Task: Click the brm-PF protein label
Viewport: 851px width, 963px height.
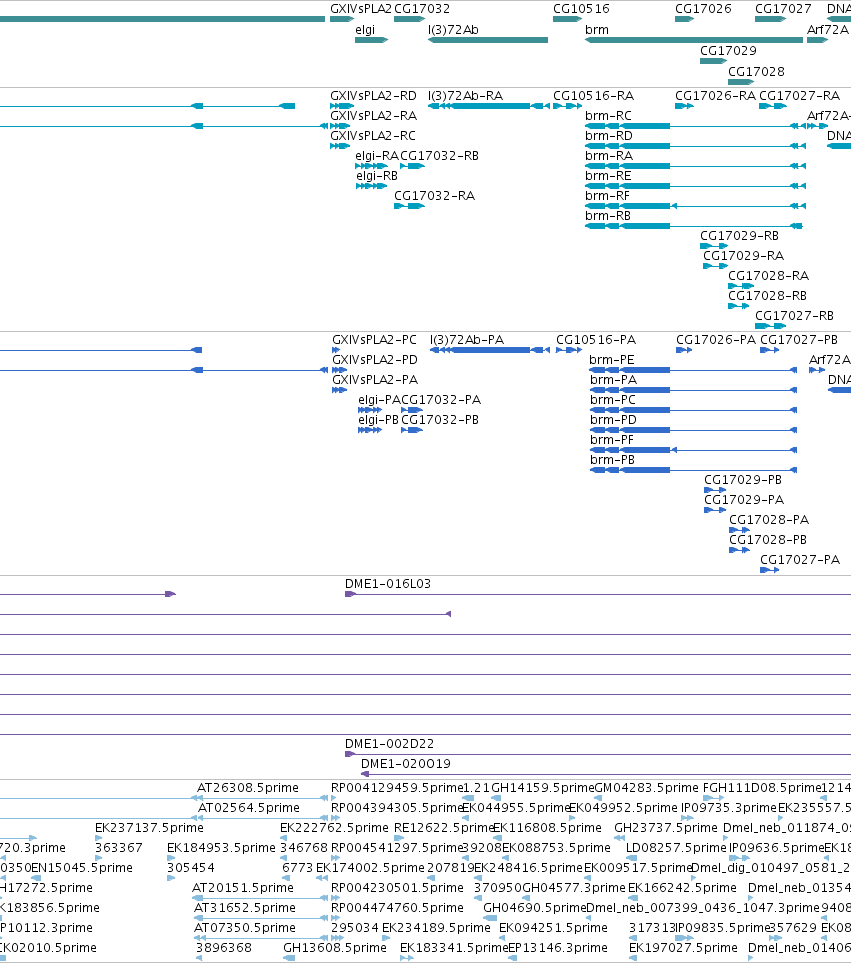Action: click(x=612, y=440)
